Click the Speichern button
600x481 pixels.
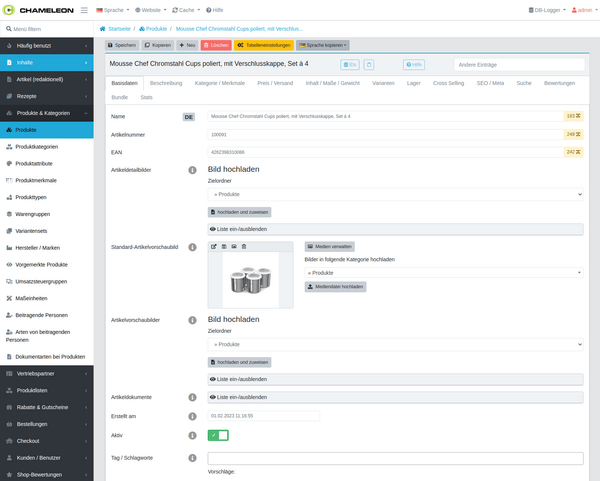point(122,45)
